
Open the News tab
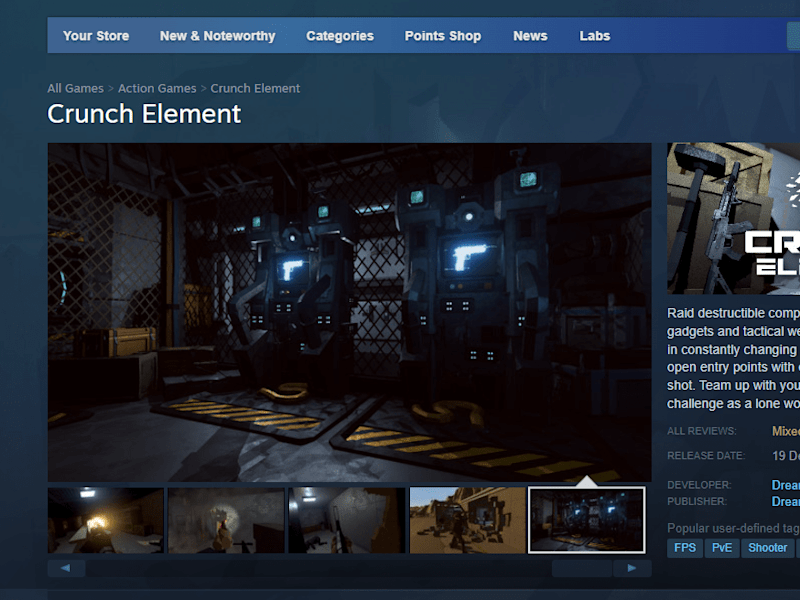(530, 36)
